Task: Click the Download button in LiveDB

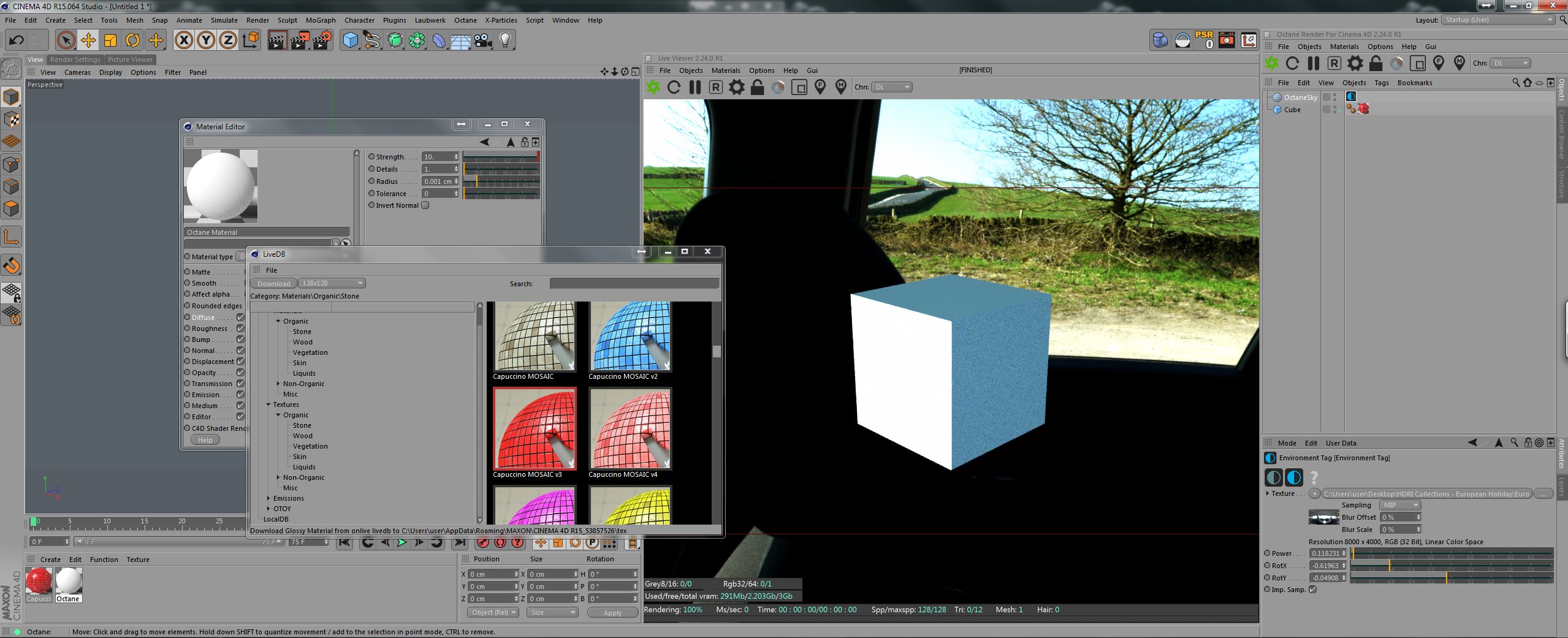Action: [x=273, y=284]
